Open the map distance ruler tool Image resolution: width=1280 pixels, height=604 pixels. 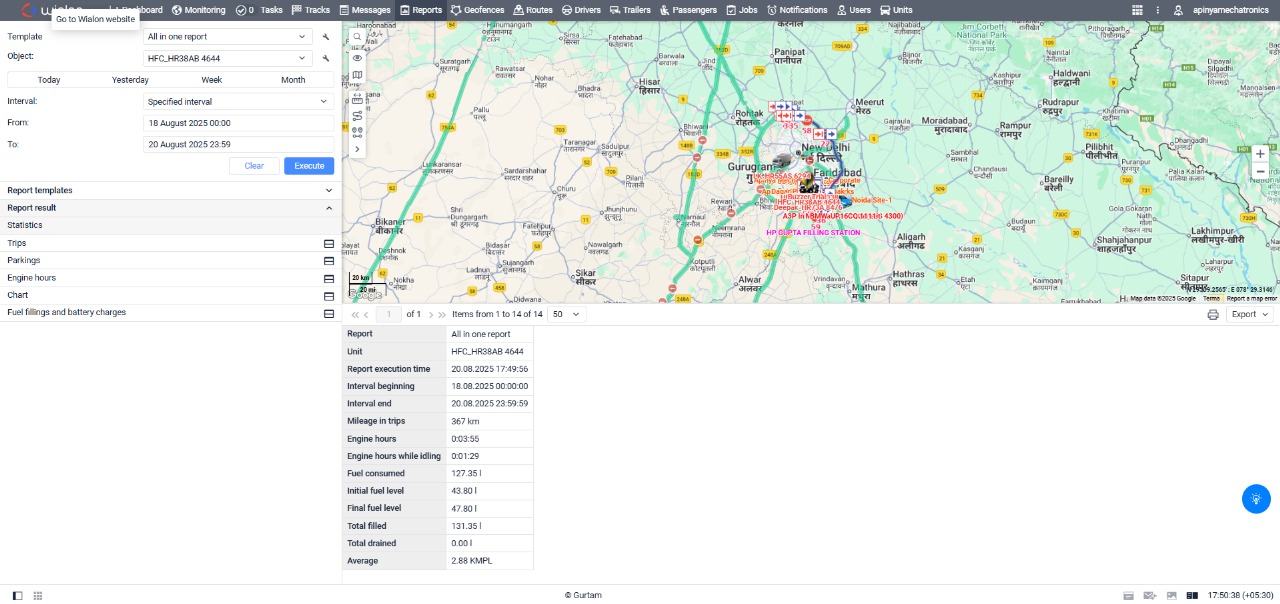[357, 100]
